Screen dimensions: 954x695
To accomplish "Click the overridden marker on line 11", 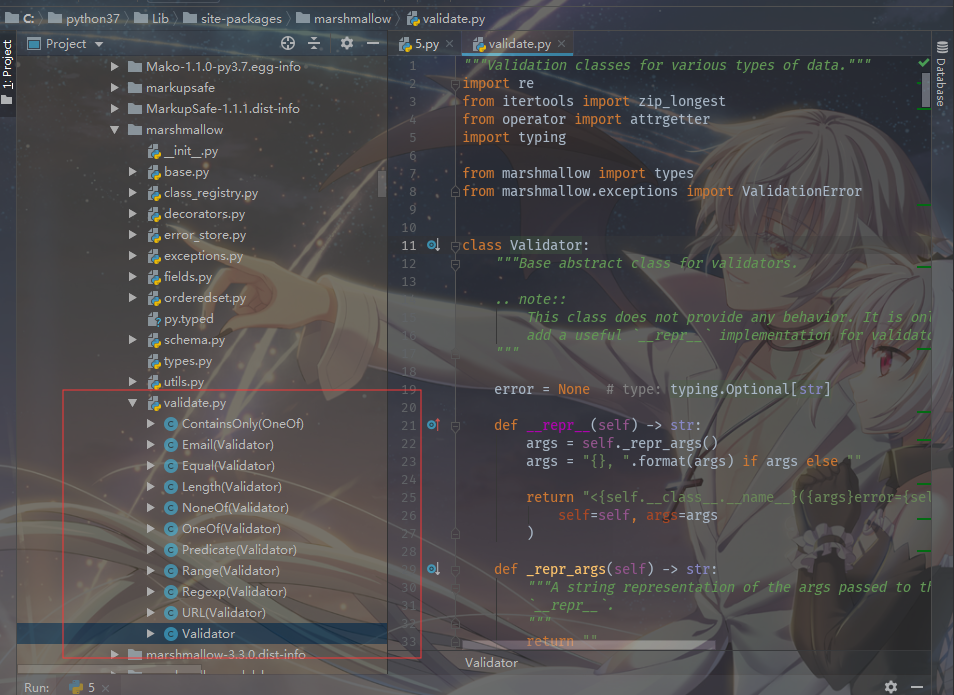I will [433, 245].
